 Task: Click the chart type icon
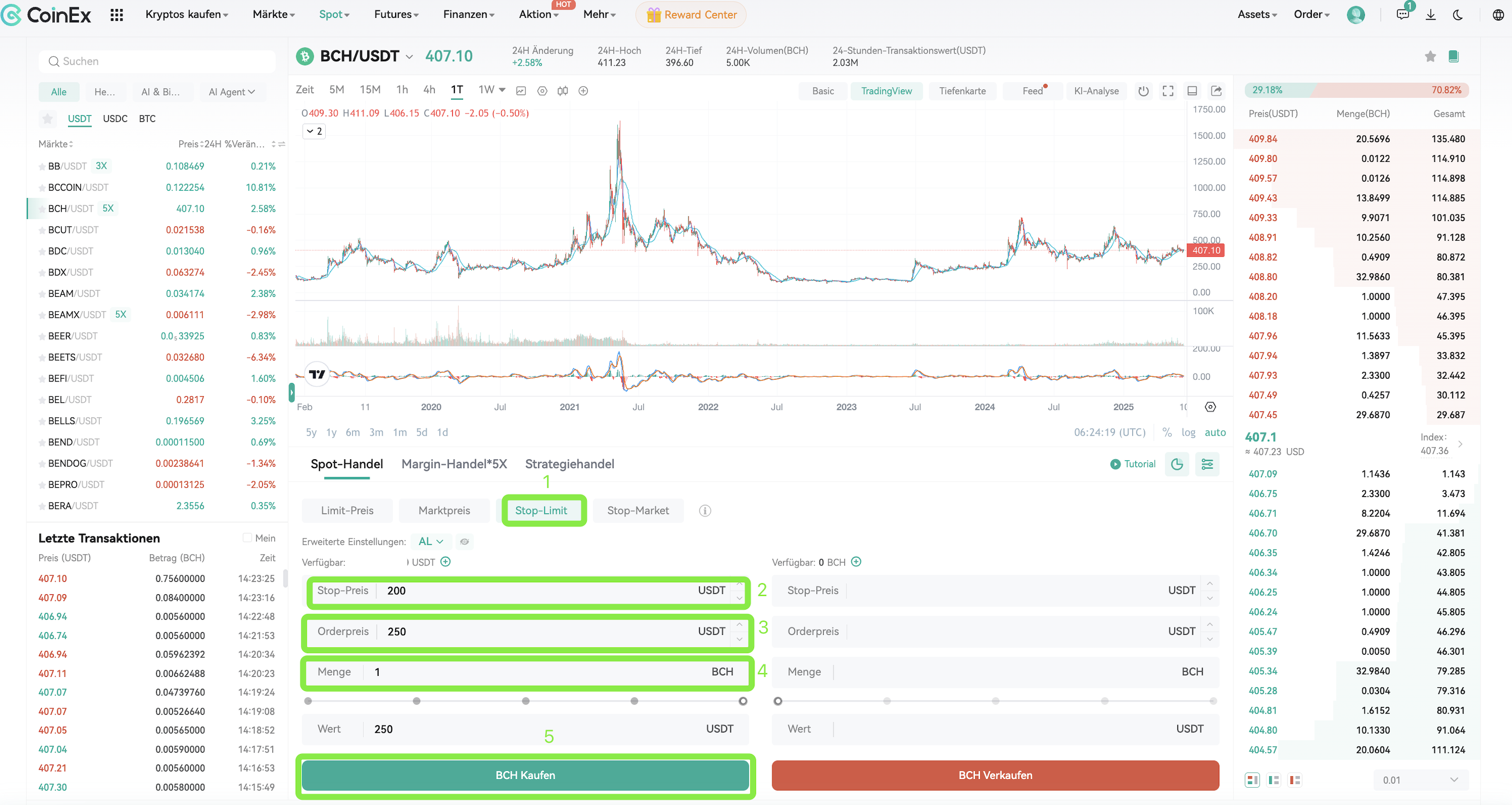(x=521, y=90)
